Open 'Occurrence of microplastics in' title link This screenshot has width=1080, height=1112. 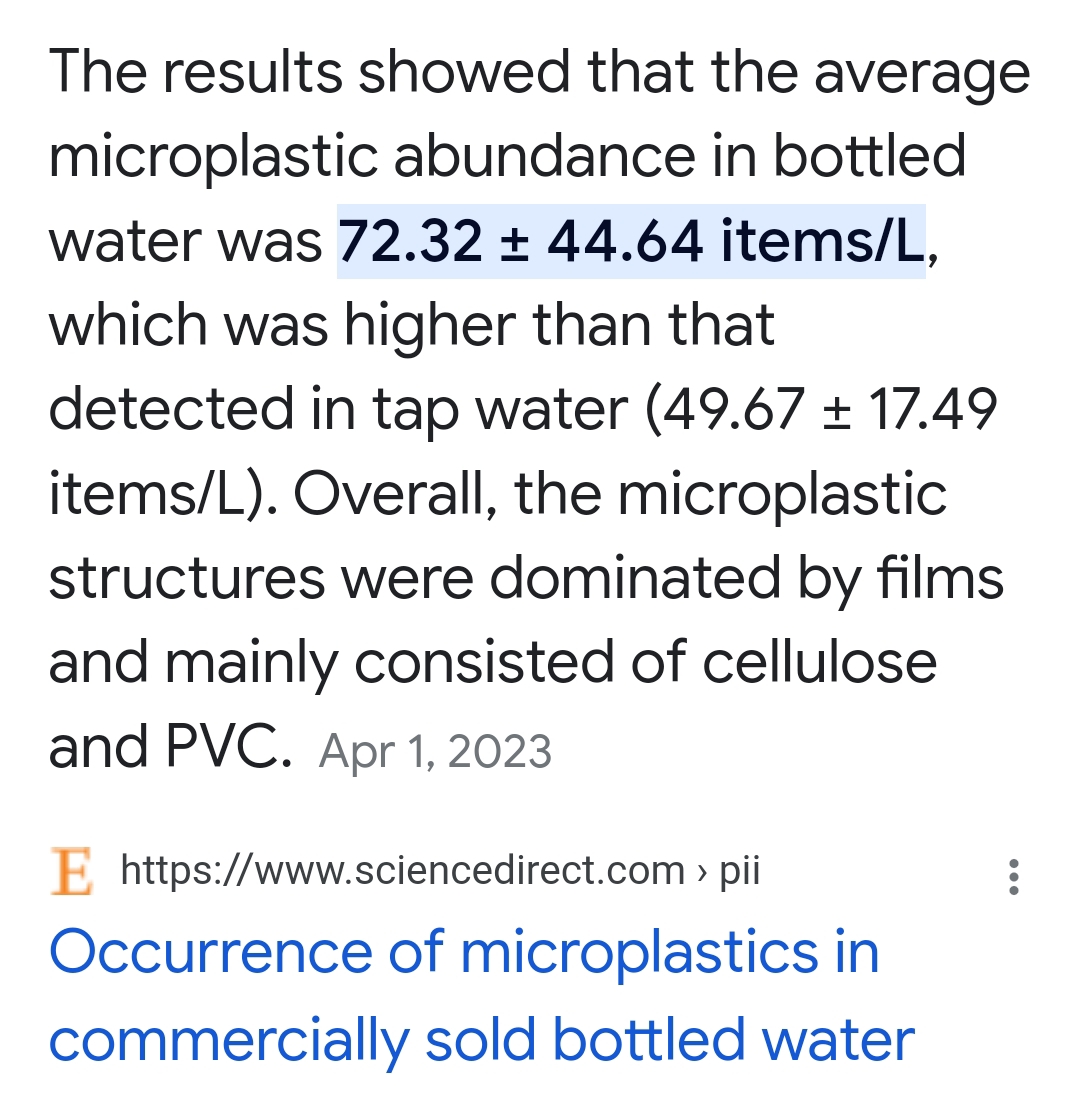464,951
